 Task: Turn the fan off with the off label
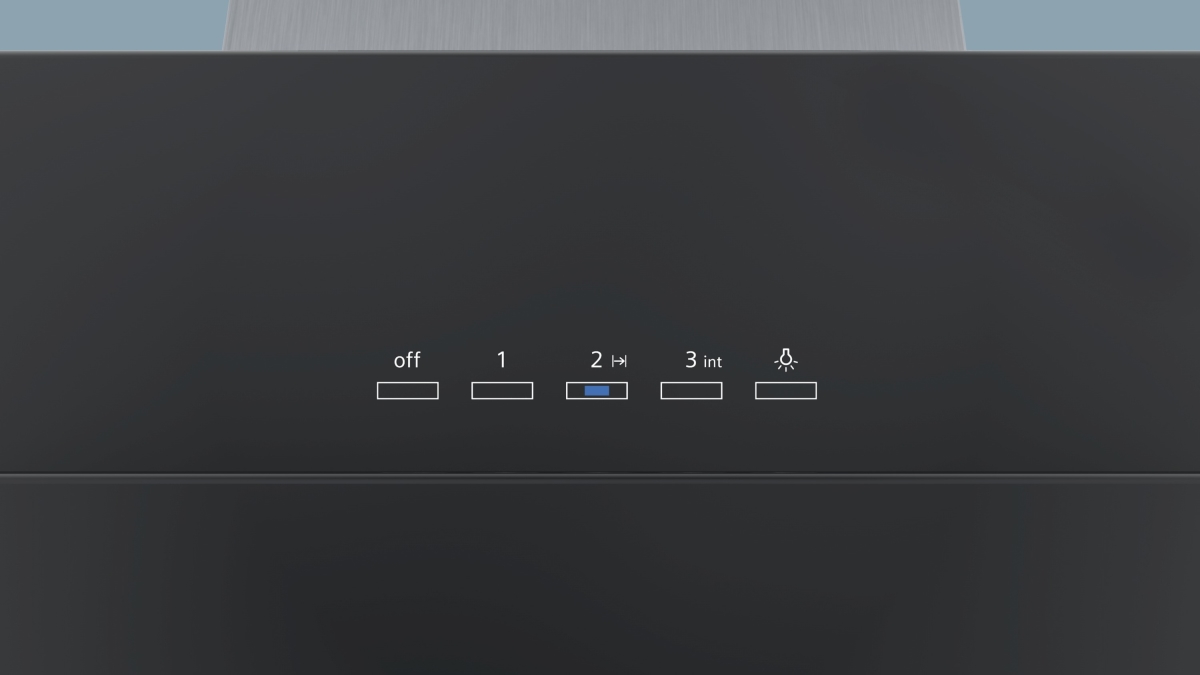407,360
